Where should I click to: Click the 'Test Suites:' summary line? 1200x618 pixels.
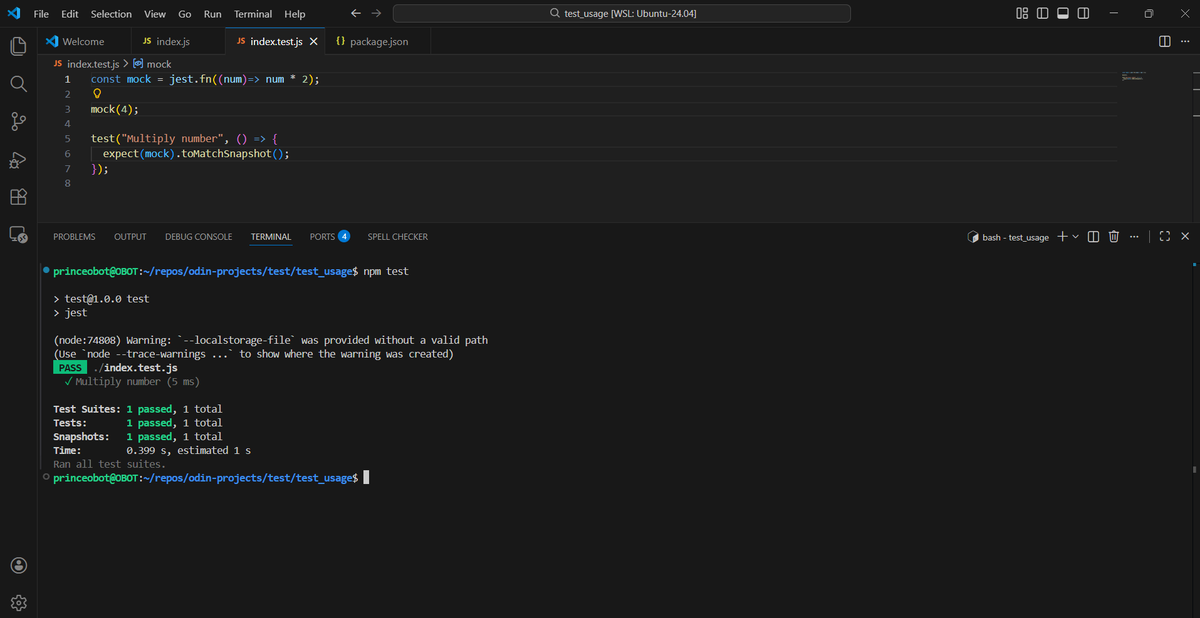point(138,409)
